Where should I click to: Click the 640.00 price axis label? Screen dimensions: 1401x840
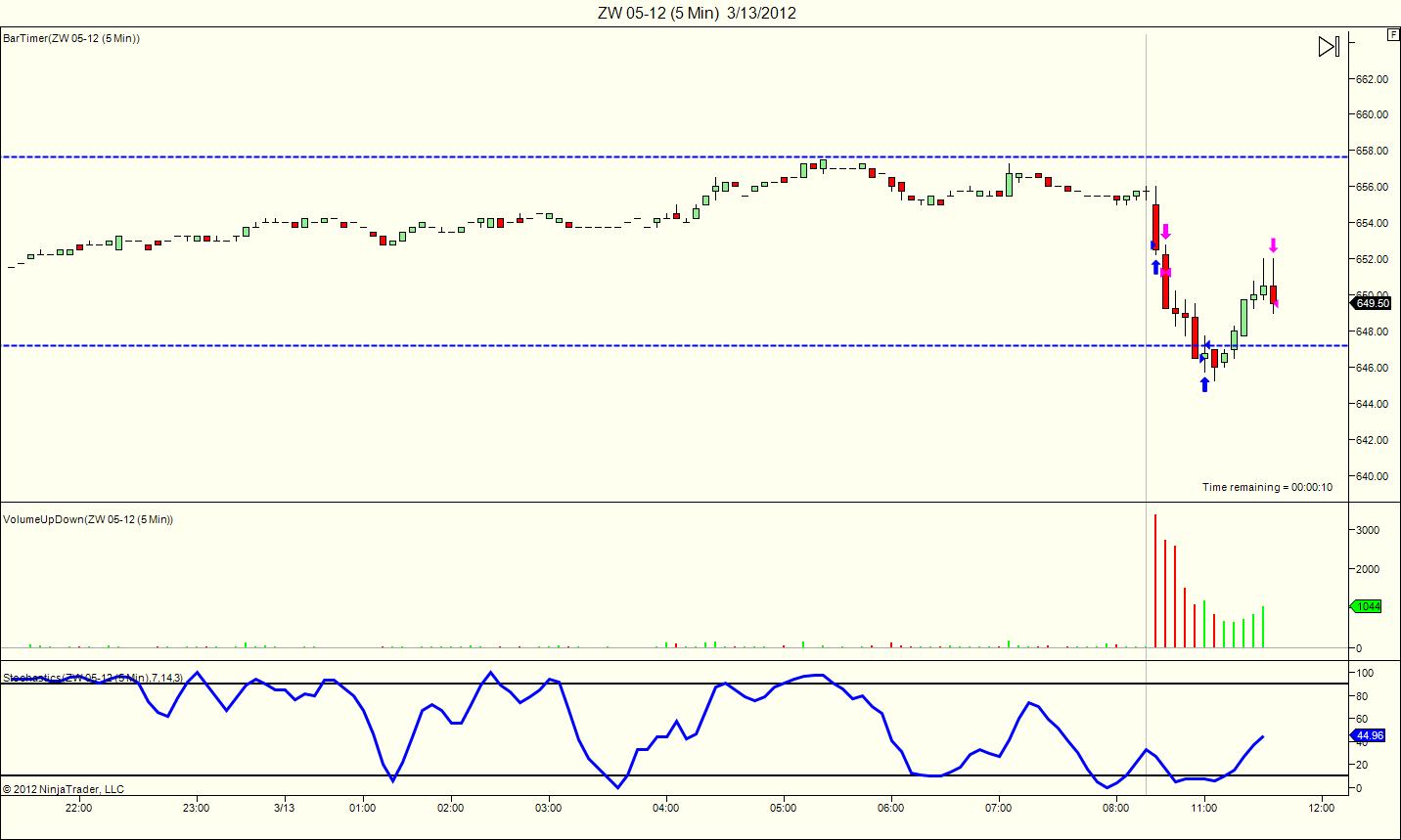tap(1374, 476)
